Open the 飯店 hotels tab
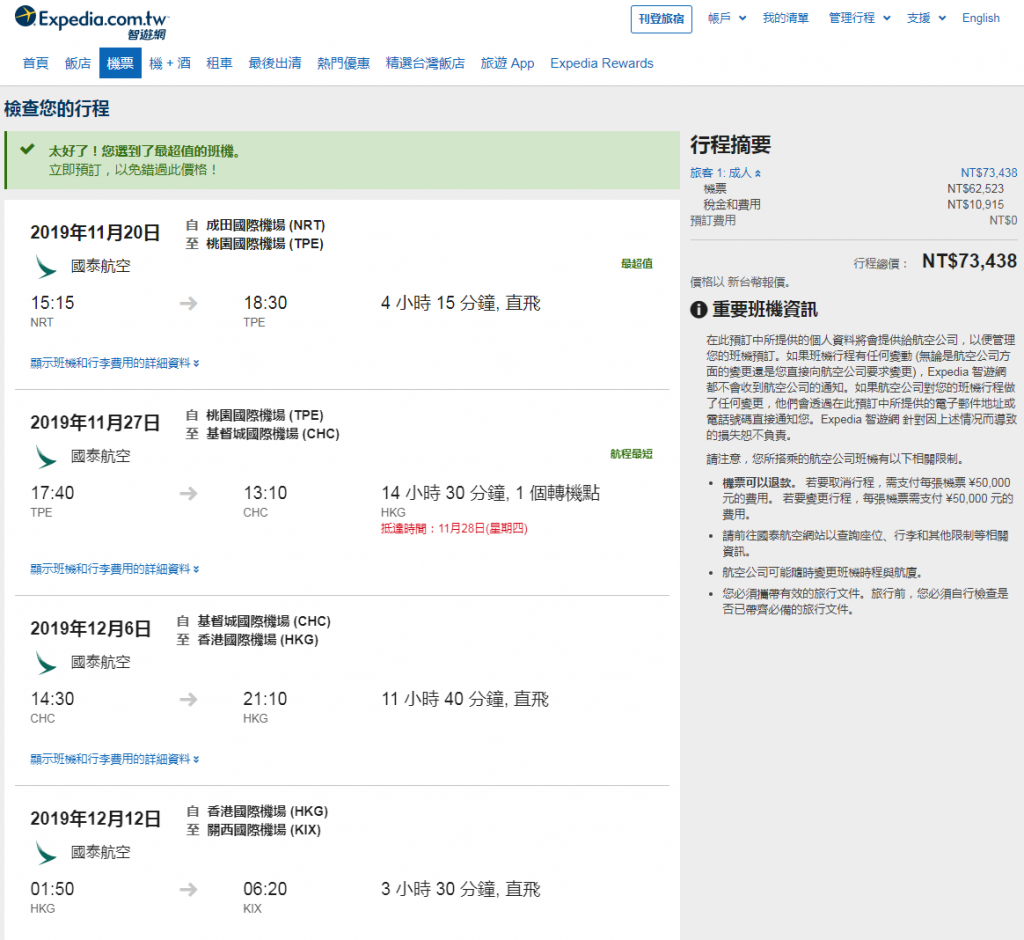1024x940 pixels. [x=78, y=63]
